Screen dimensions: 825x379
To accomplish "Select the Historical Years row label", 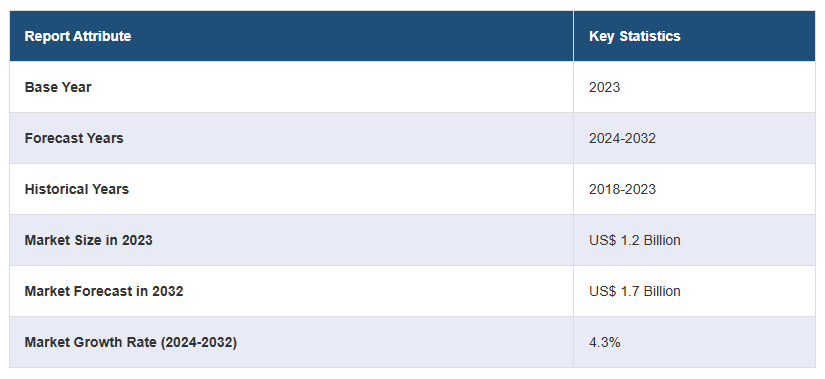I will (x=77, y=189).
